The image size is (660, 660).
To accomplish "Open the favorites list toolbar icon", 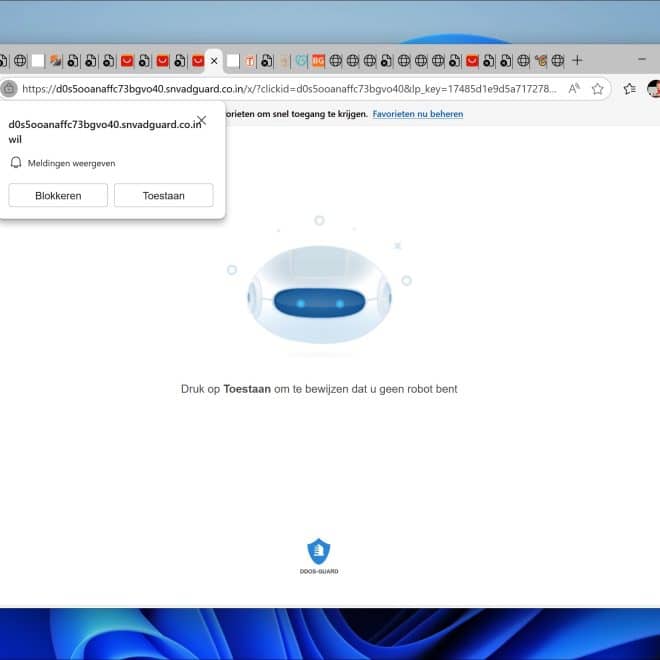I will [629, 89].
